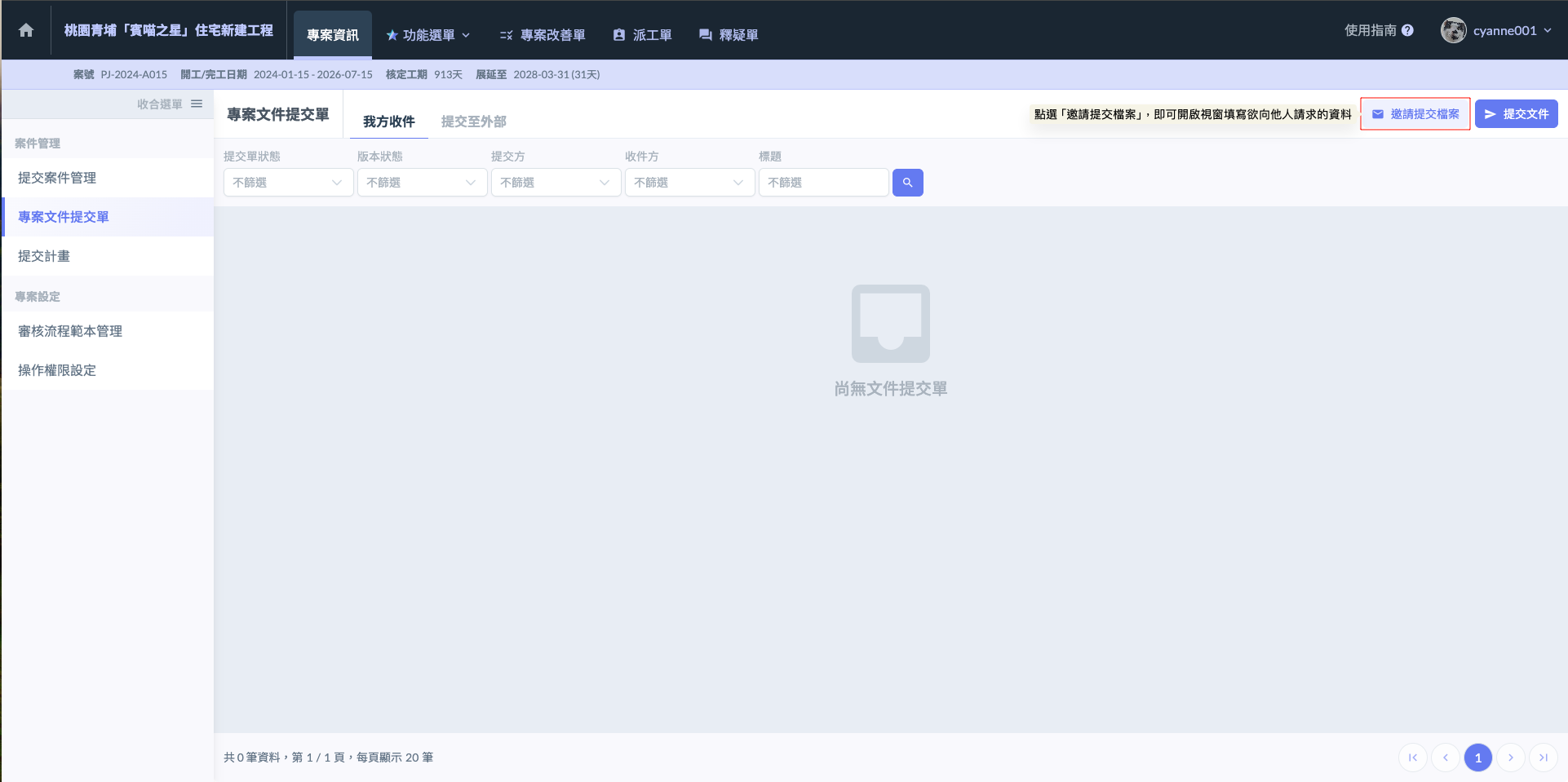The height and width of the screenshot is (782, 1568).
Task: Open 提交案件管理 in the sidebar
Action: [x=108, y=178]
